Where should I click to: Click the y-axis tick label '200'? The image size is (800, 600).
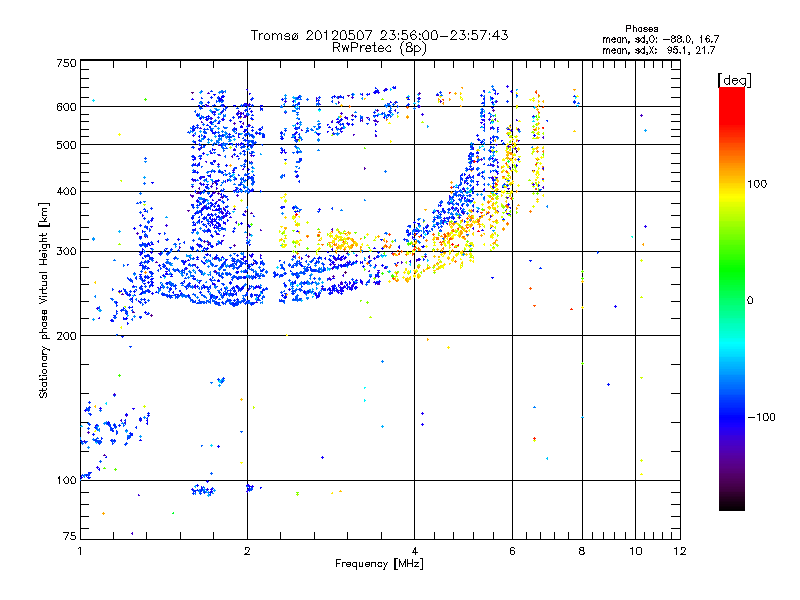(66, 336)
